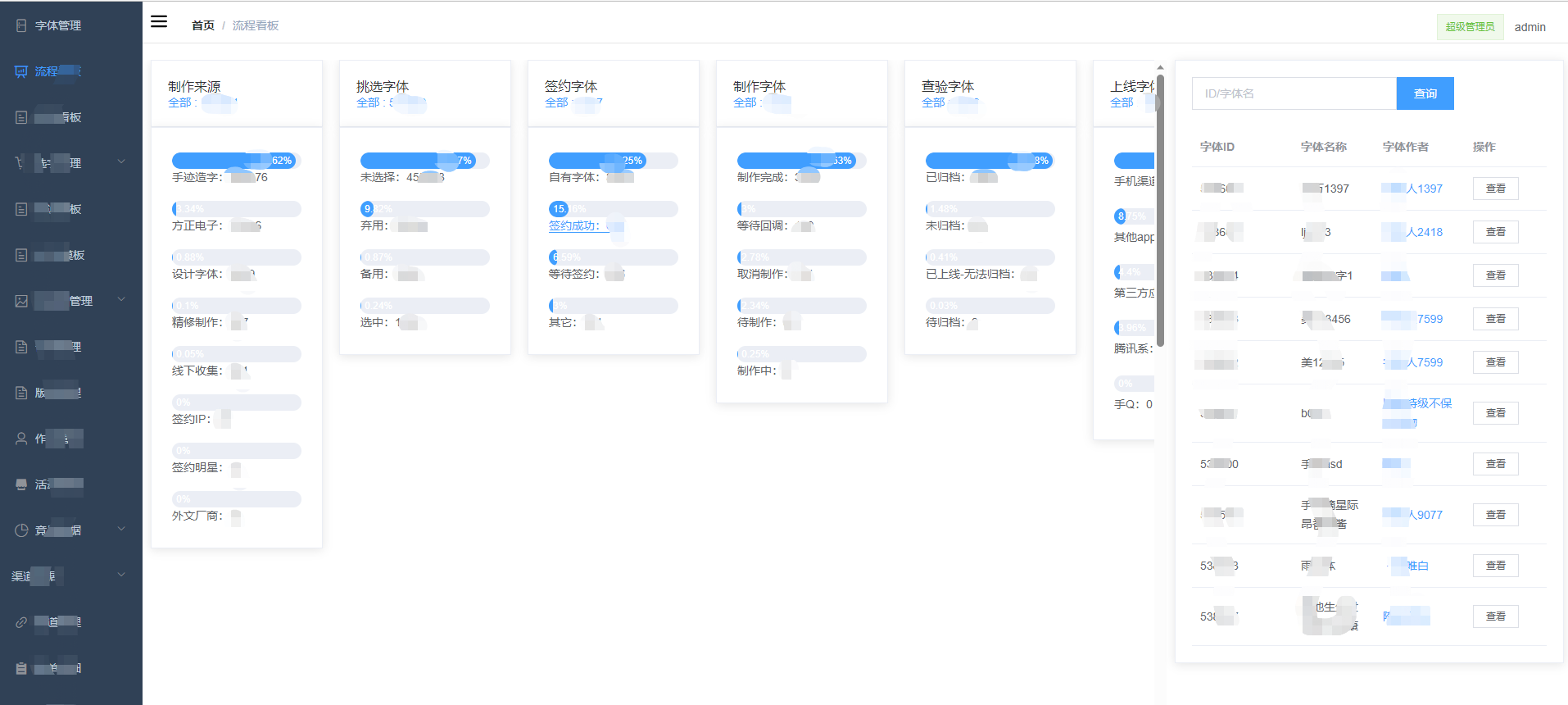This screenshot has height=705, width=1568.
Task: Click the 自有字体 25% progress bar
Action: 613,161
